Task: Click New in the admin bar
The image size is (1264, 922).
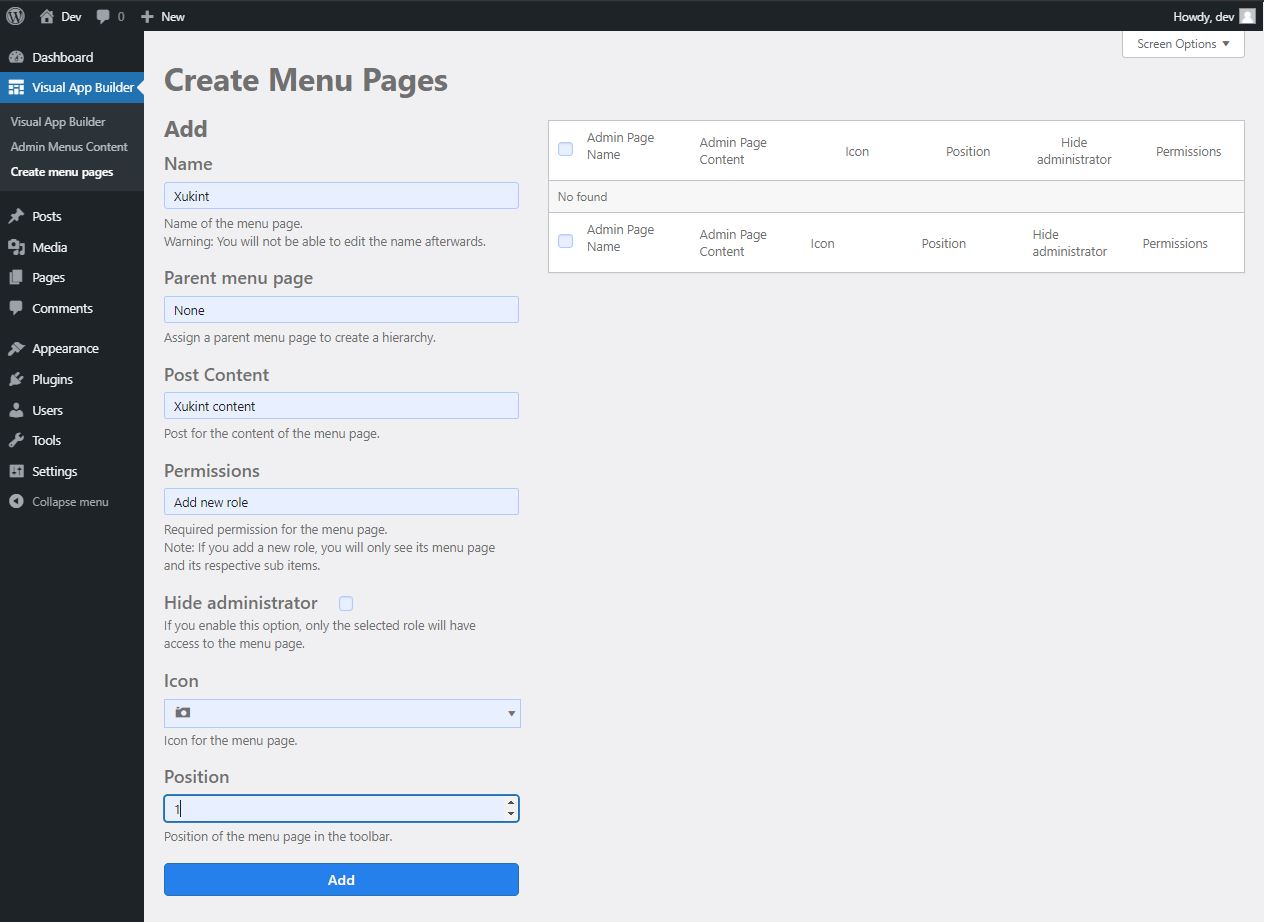Action: (x=173, y=16)
